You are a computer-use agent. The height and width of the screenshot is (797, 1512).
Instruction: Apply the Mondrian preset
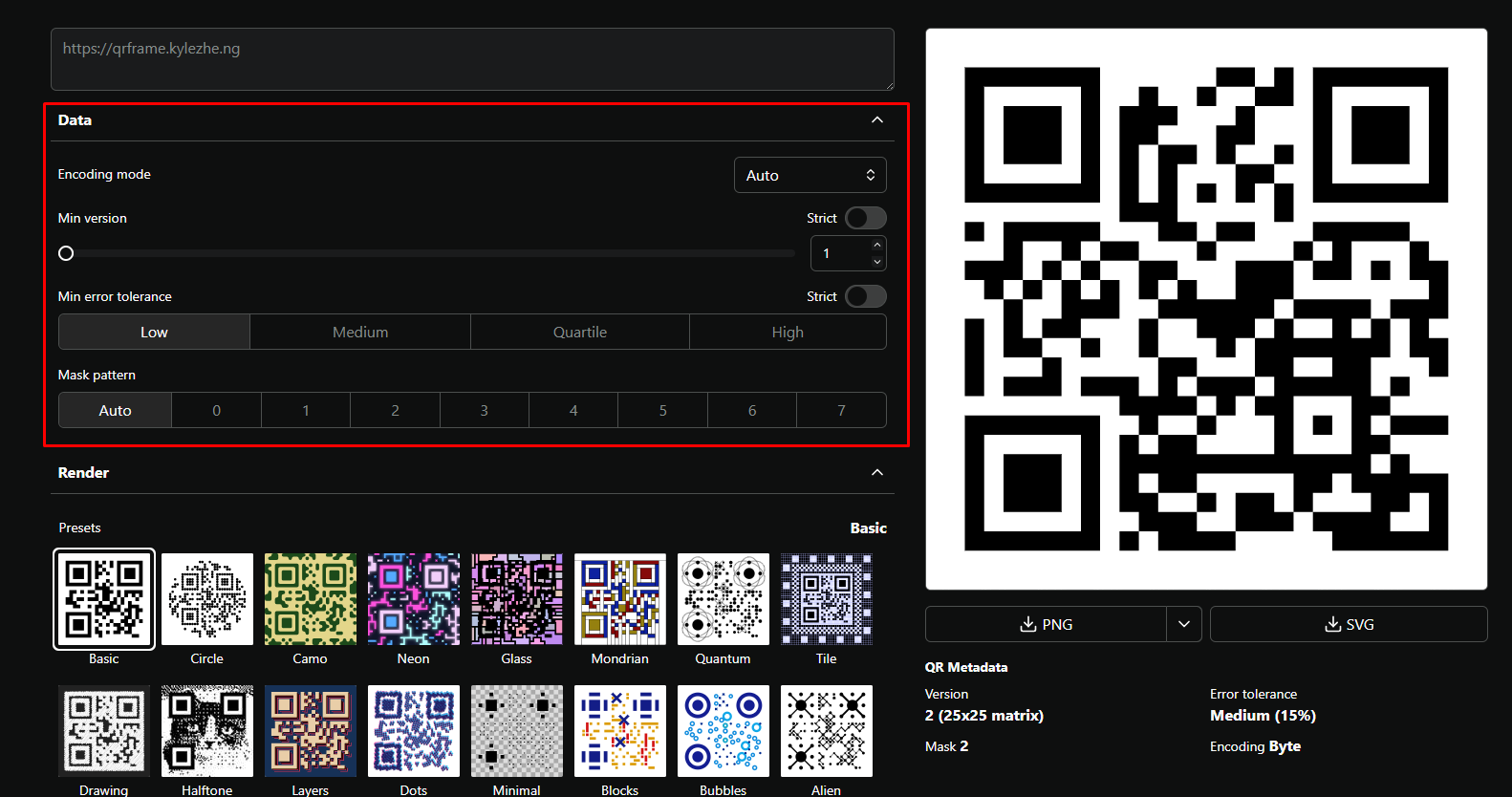620,599
